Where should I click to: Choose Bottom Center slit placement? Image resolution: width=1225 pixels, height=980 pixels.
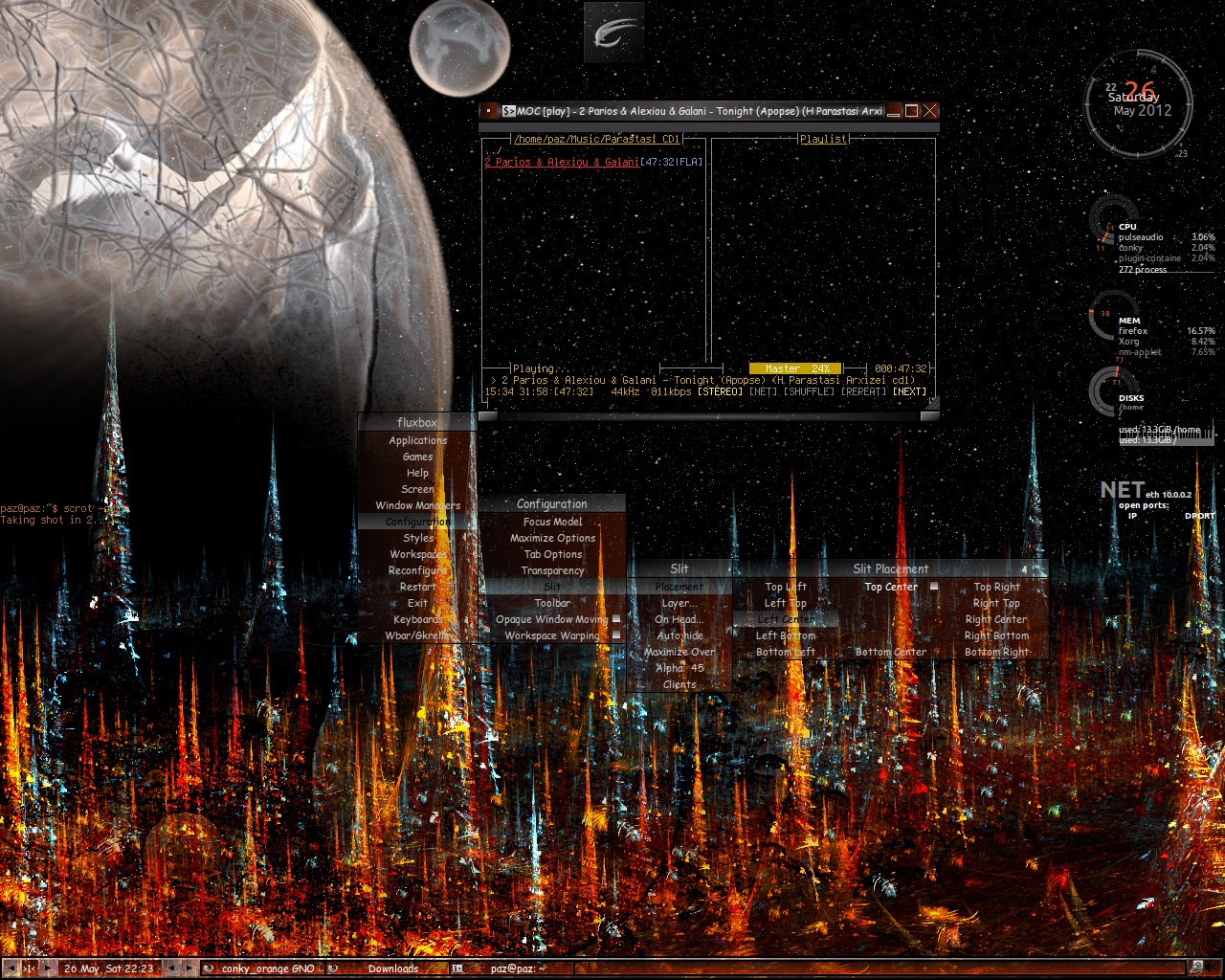pyautogui.click(x=891, y=652)
